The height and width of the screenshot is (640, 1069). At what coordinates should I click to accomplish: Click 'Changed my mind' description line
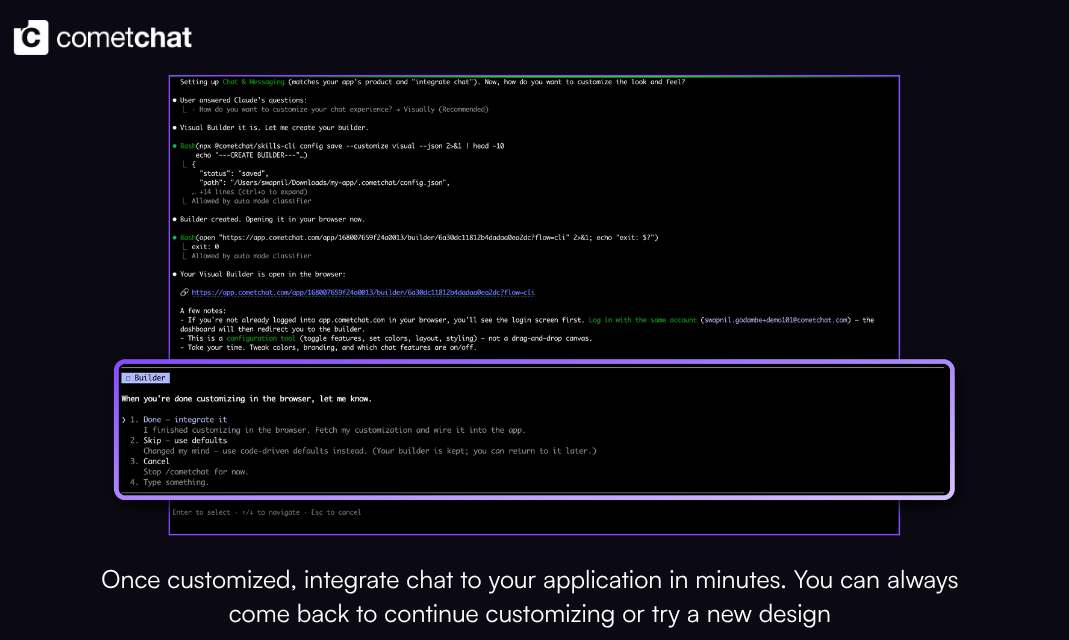pyautogui.click(x=370, y=451)
